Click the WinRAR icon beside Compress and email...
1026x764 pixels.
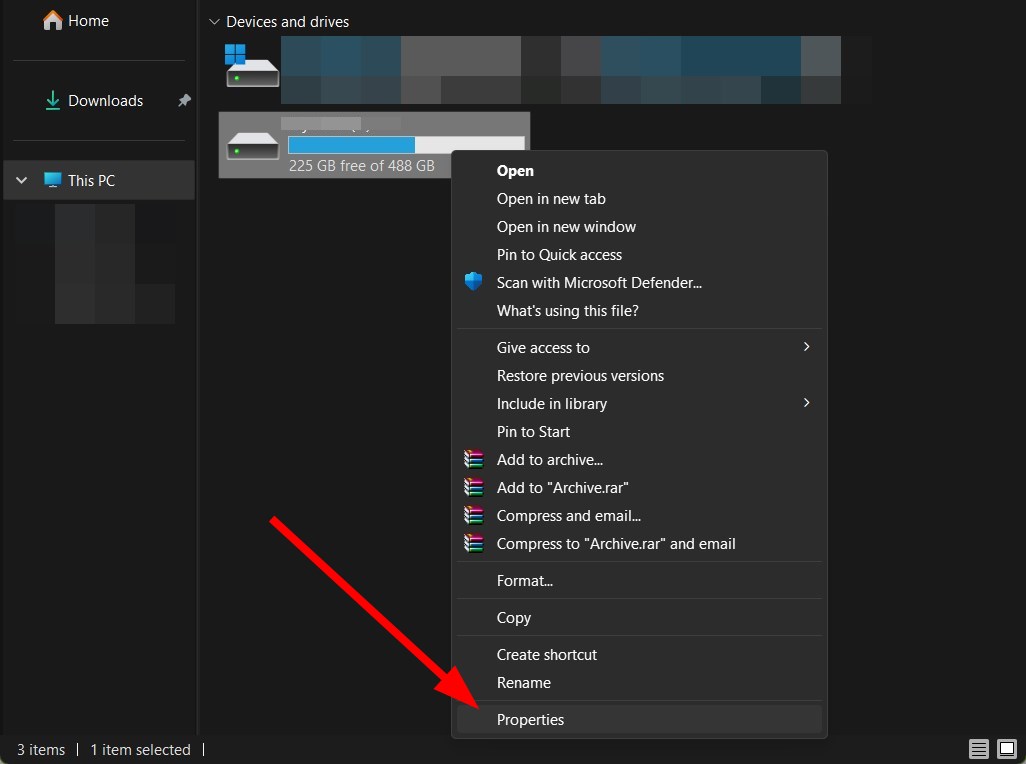[x=474, y=516]
